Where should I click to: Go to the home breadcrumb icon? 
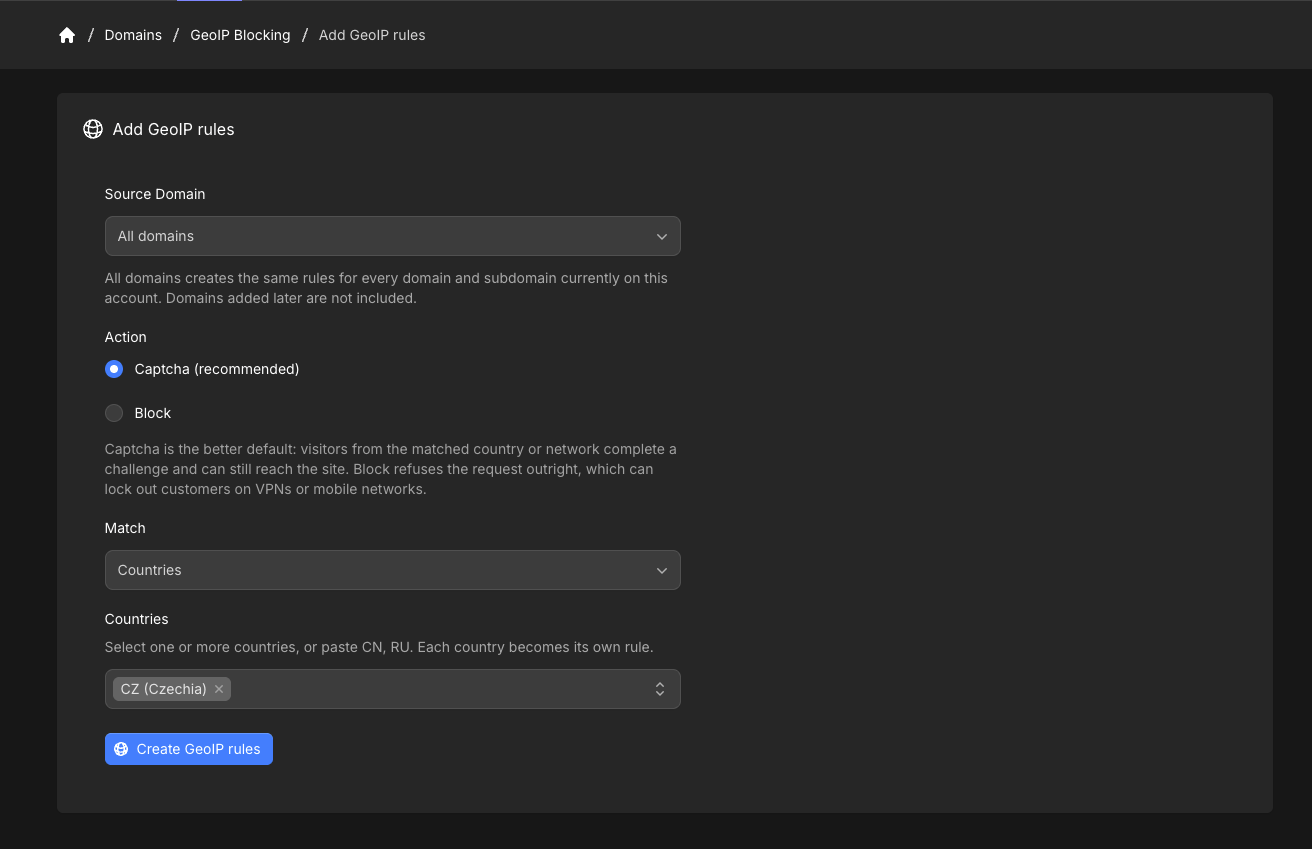click(x=67, y=35)
